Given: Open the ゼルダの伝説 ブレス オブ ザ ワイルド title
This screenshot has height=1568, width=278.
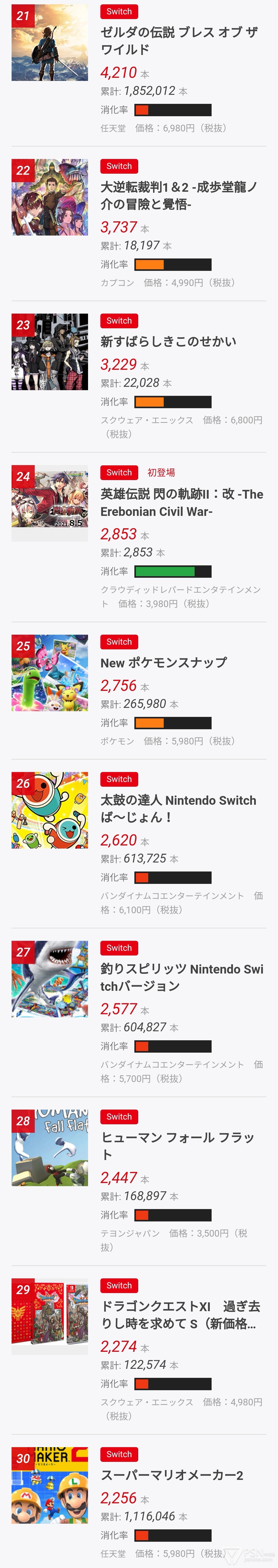Looking at the screenshot, I should point(179,41).
